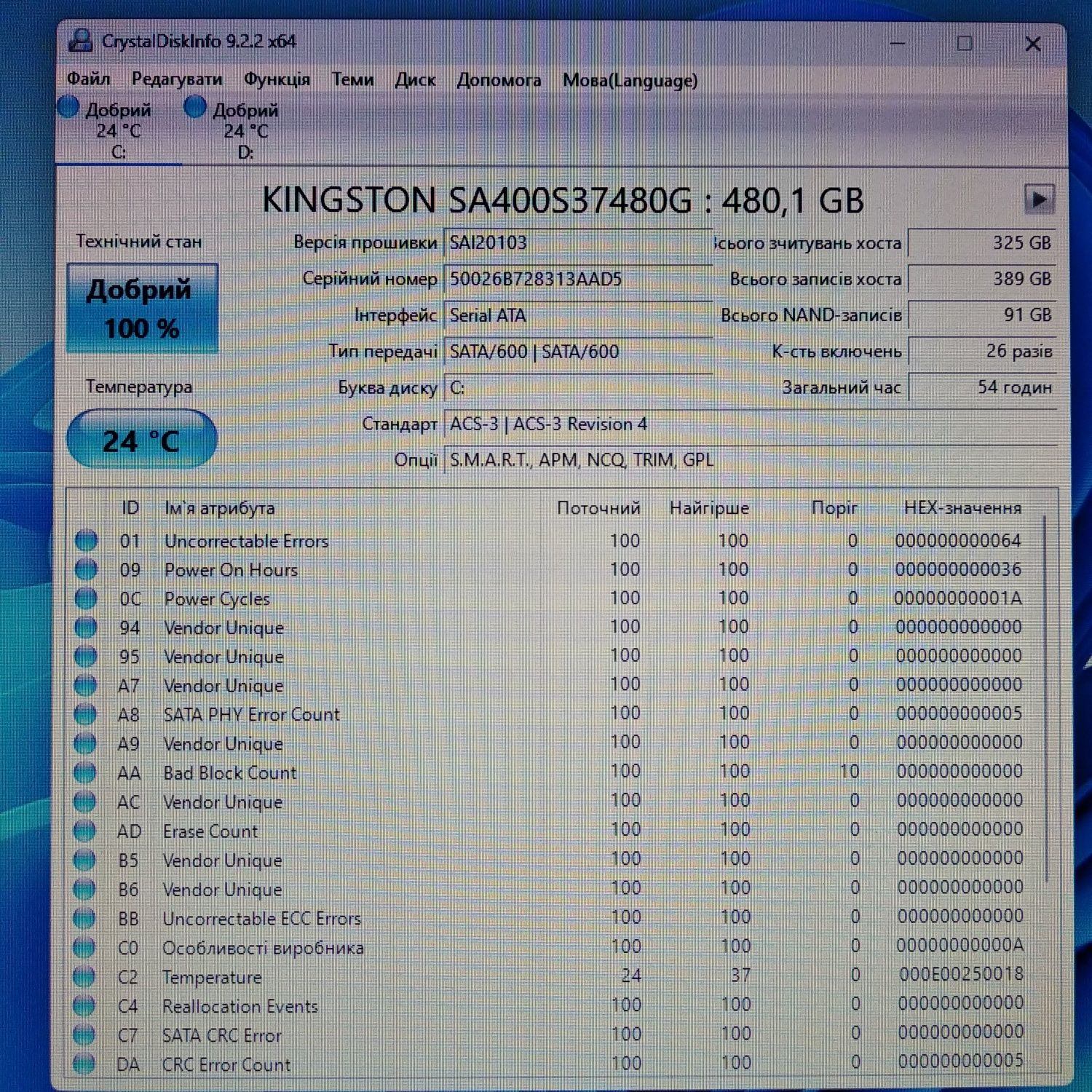Click the serial number field
1092x1092 pixels.
tap(578, 279)
